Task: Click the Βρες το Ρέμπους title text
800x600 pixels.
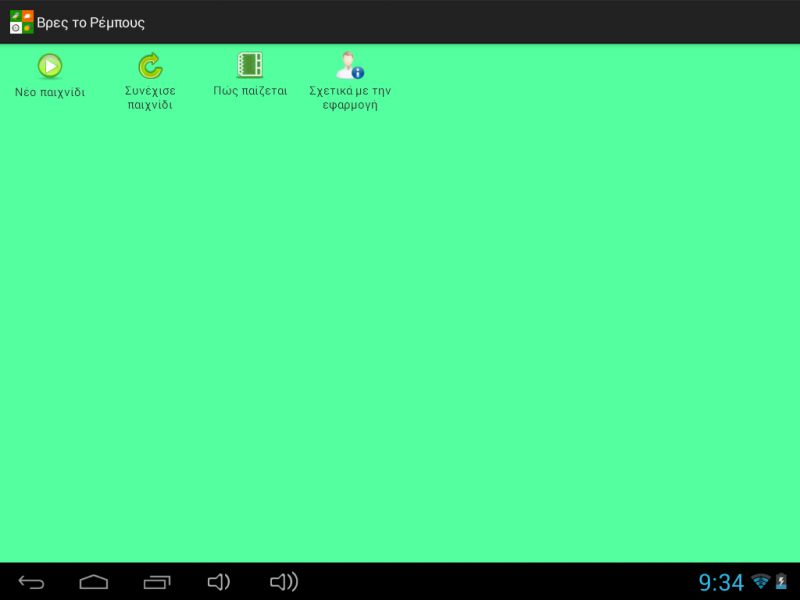Action: (91, 23)
